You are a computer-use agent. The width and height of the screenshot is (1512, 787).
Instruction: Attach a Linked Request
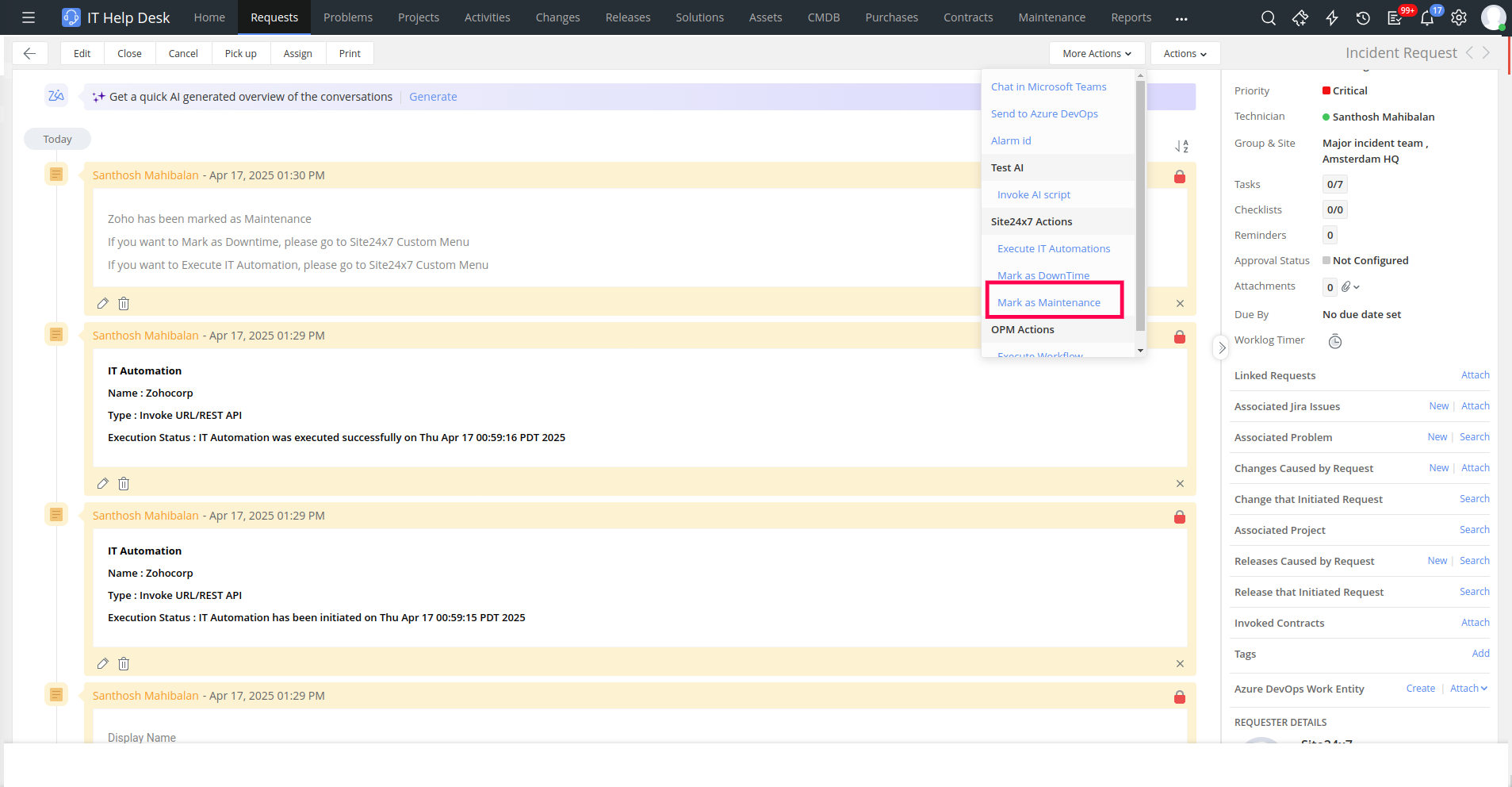click(x=1476, y=375)
